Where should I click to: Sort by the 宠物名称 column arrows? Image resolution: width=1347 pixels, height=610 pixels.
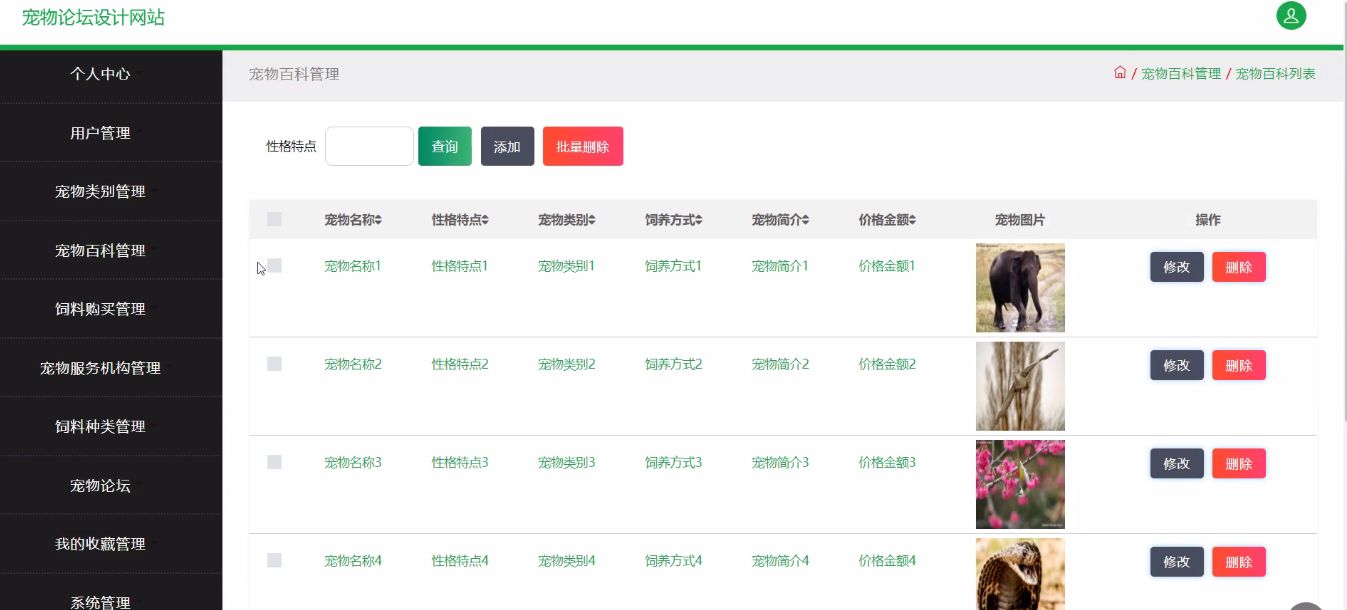tap(378, 220)
